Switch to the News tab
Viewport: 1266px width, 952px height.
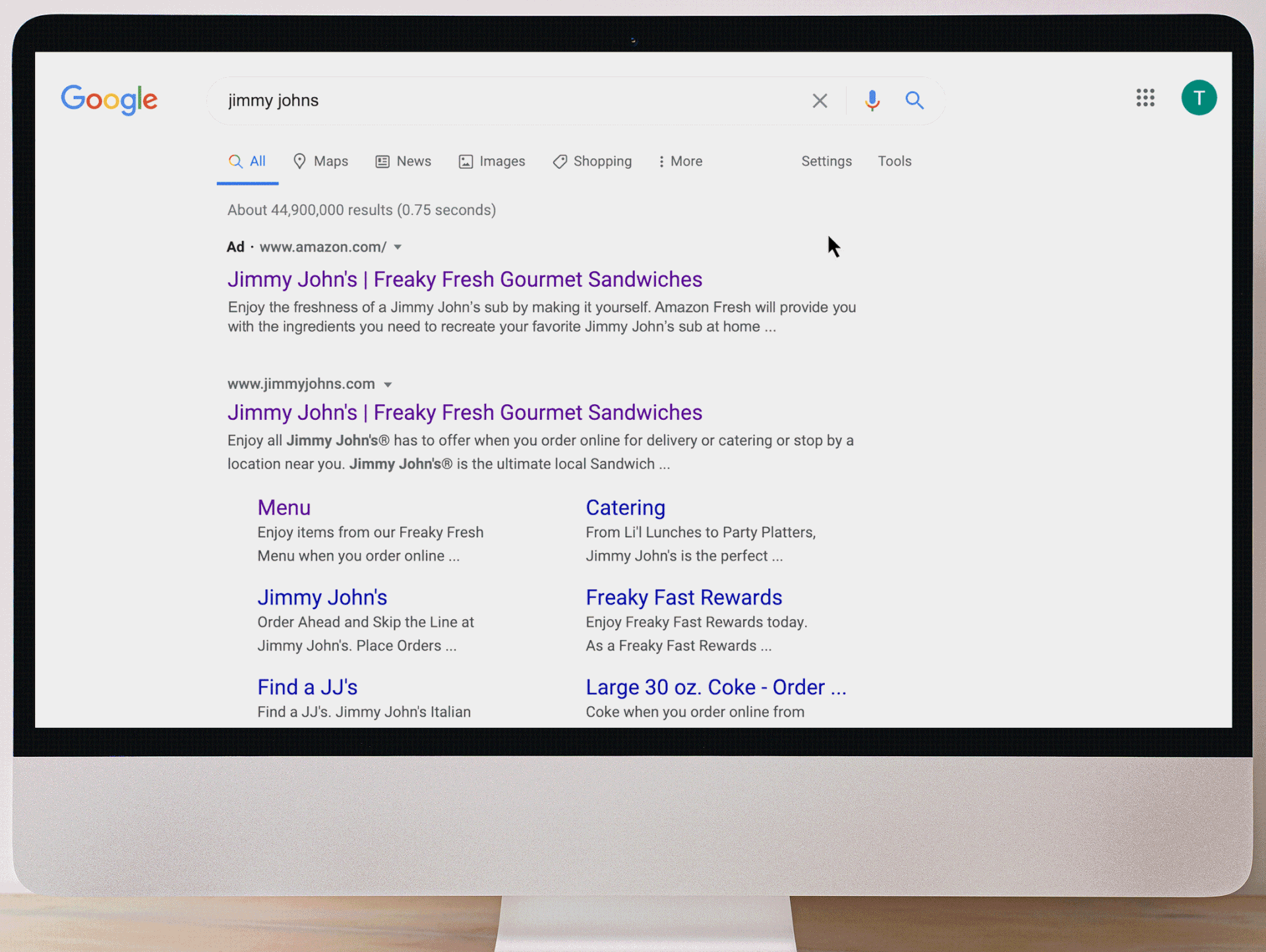click(x=403, y=162)
